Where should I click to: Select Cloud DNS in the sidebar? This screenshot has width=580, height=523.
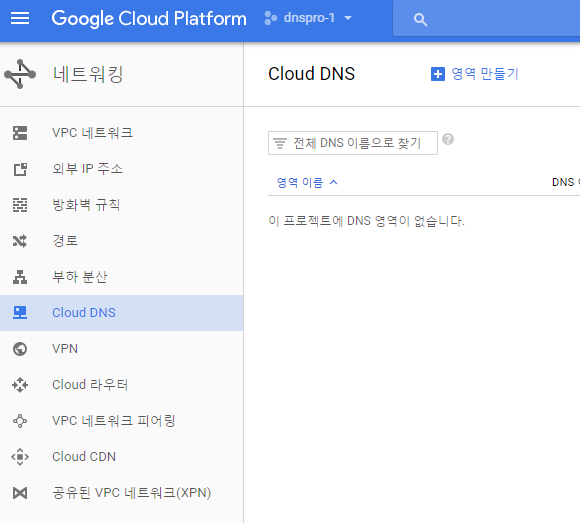click(x=121, y=313)
